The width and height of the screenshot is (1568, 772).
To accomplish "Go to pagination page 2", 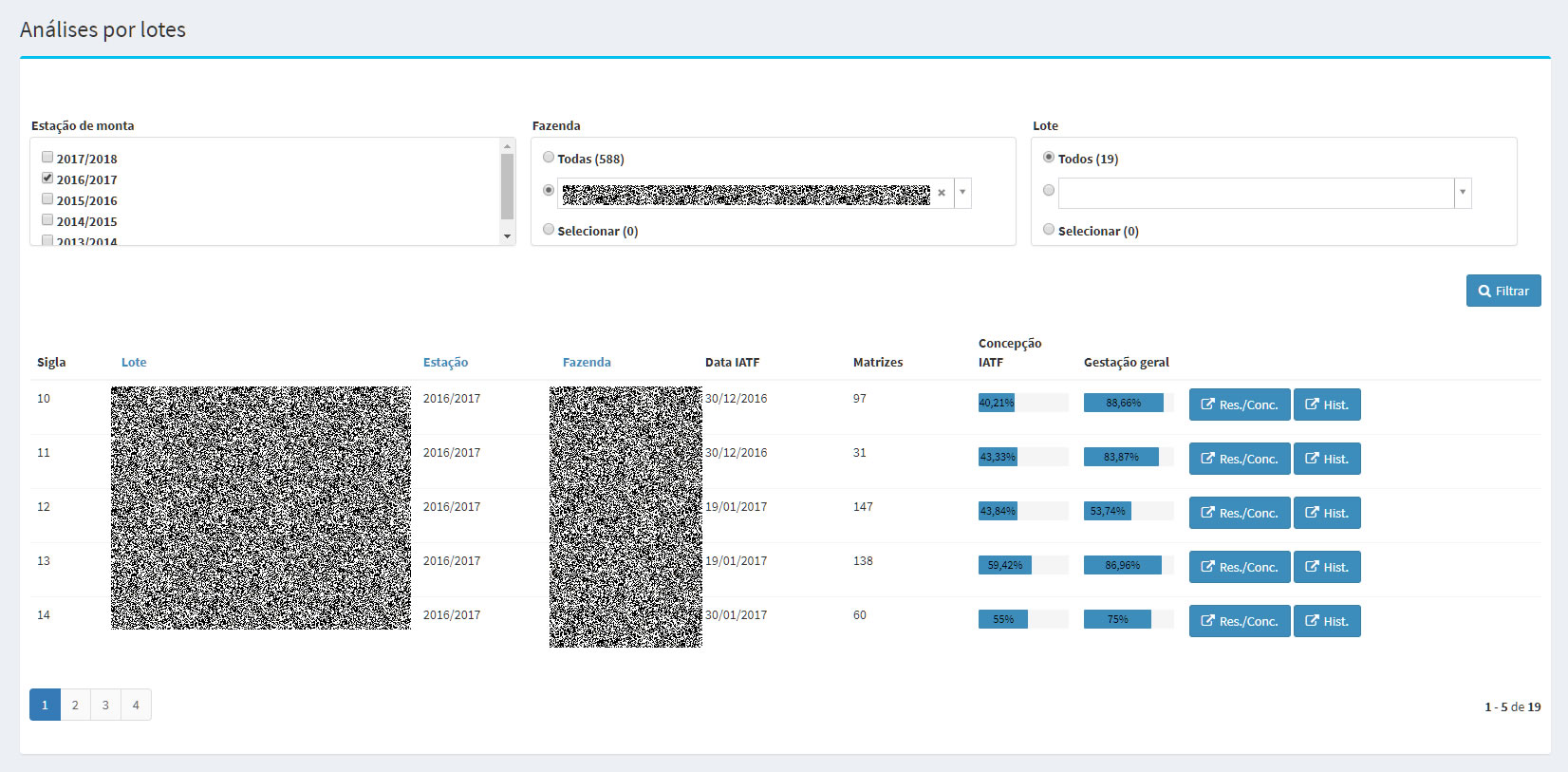I will [75, 705].
